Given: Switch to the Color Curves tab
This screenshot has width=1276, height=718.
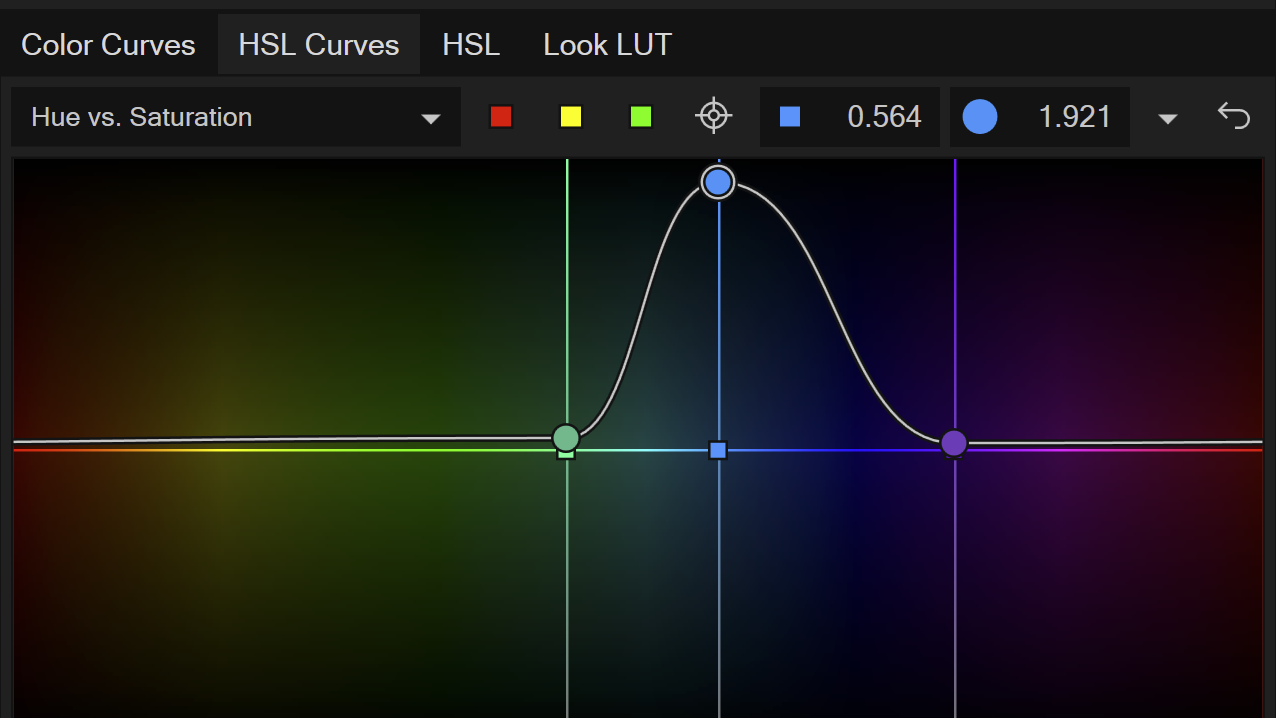Looking at the screenshot, I should tap(107, 44).
